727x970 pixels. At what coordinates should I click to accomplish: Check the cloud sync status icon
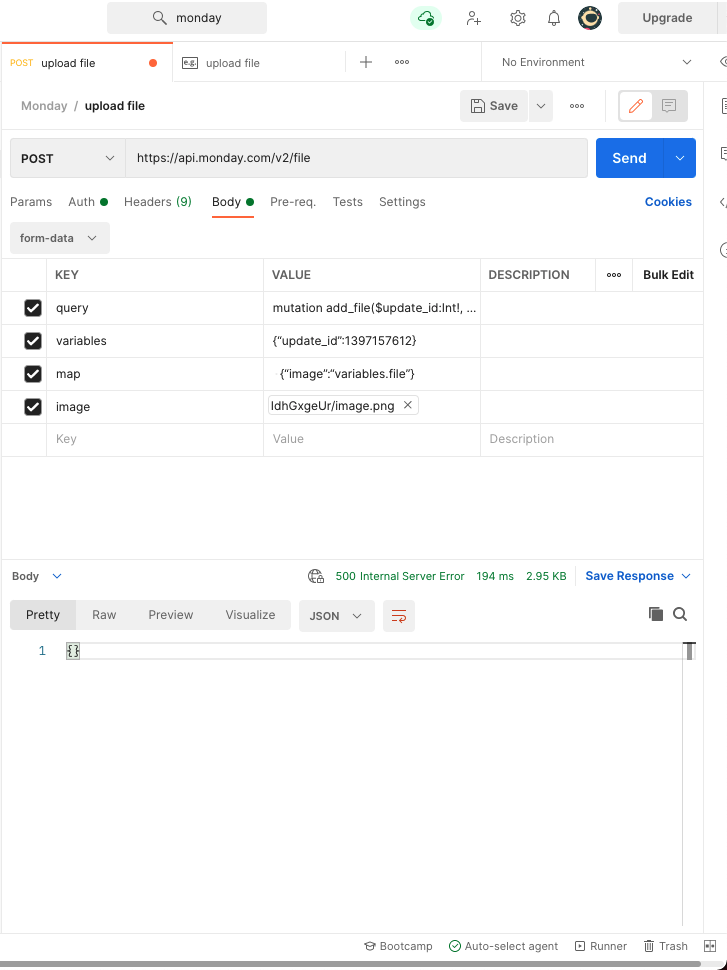coord(424,17)
